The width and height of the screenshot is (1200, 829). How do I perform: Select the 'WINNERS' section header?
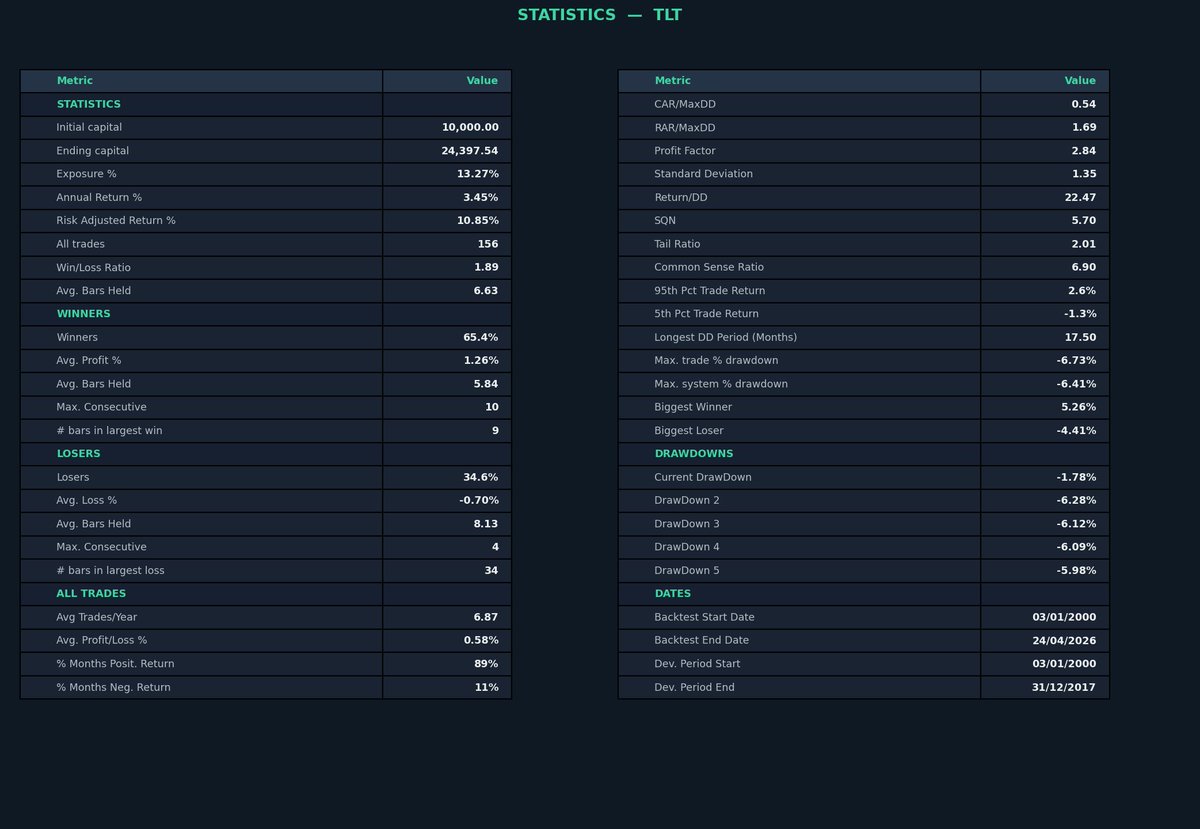tap(83, 314)
